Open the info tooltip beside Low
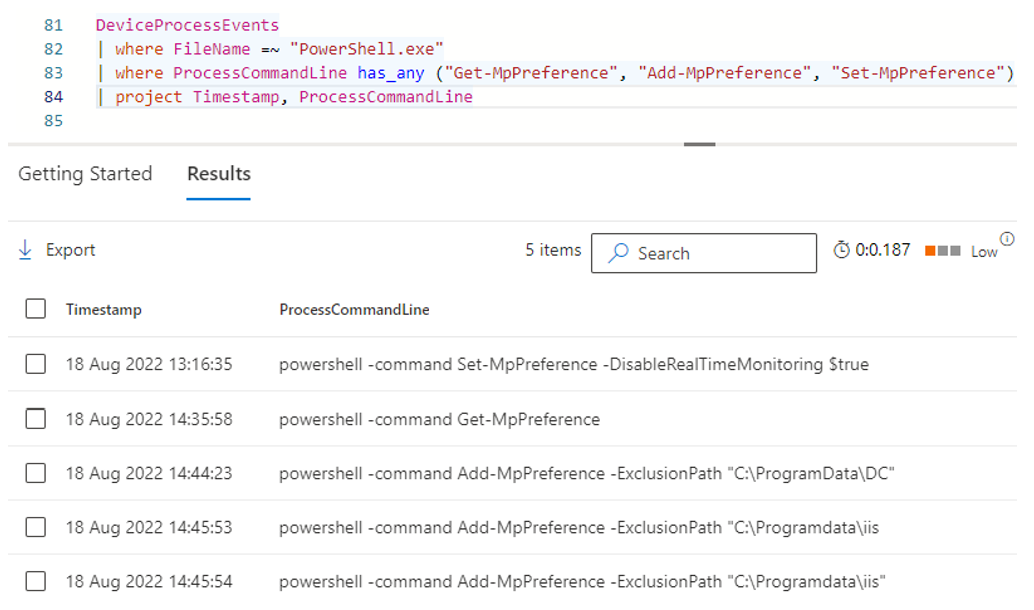Viewport: 1034px width, 610px height. pos(1007,240)
